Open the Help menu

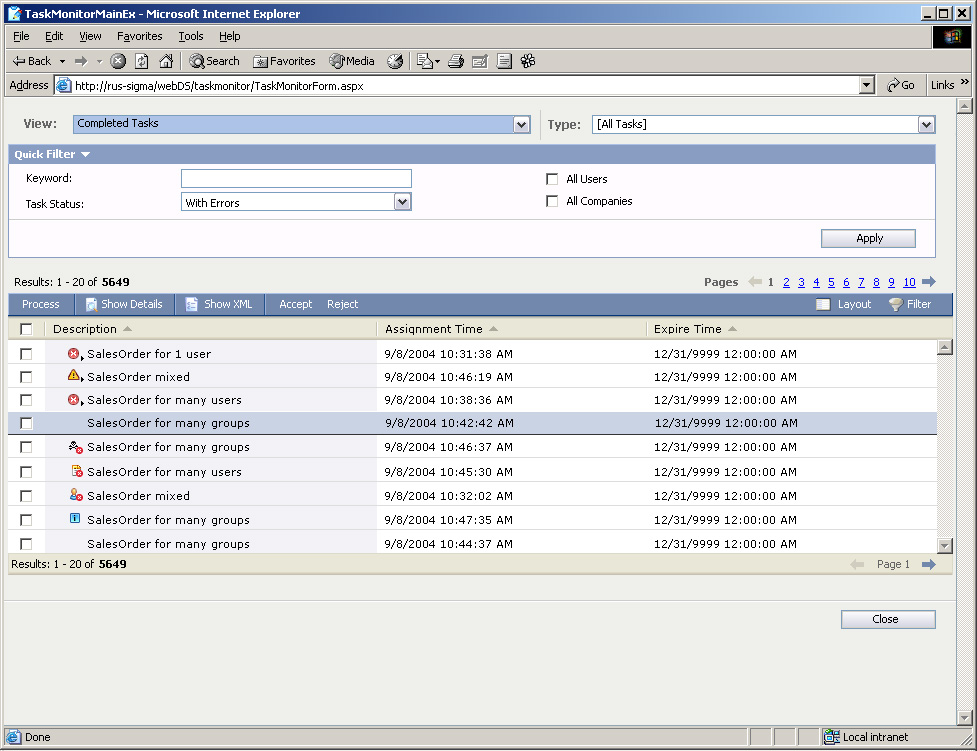pos(229,36)
